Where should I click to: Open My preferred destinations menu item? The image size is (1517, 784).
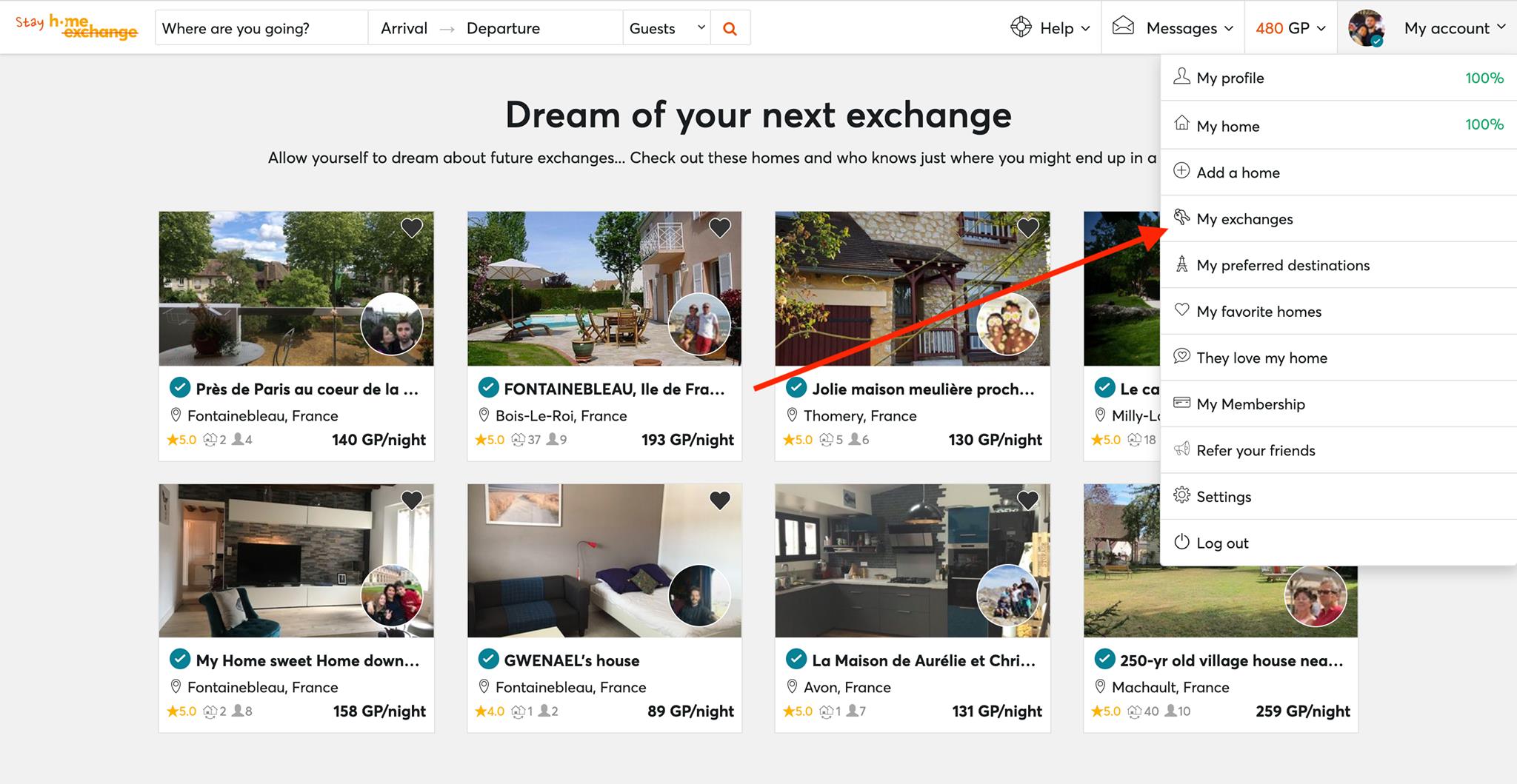1283,265
